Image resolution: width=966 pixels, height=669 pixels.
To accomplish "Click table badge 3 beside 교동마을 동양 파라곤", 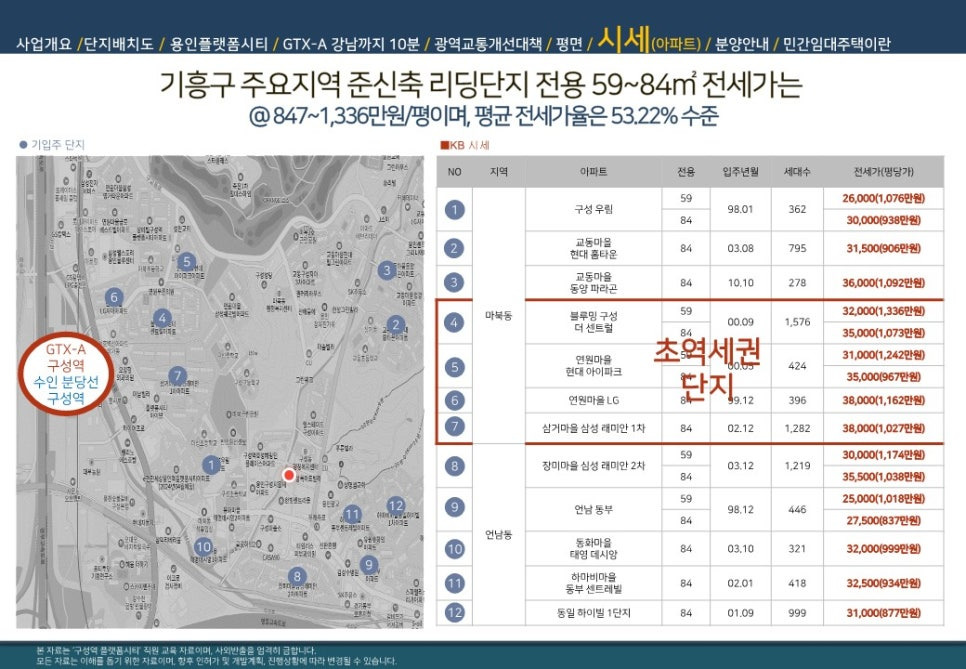I will coord(455,283).
